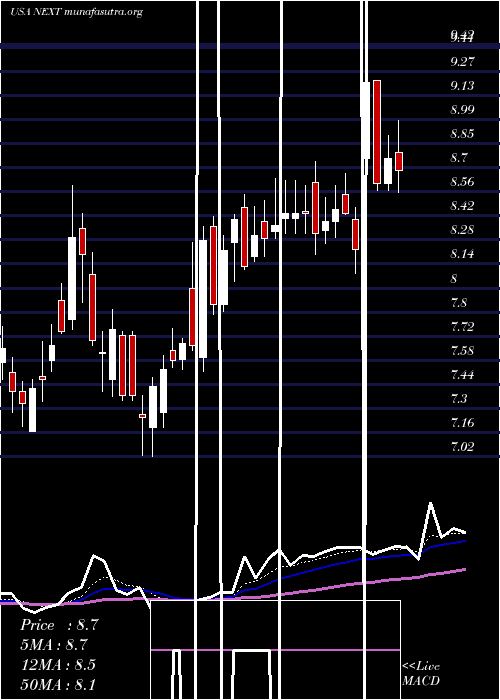500x700 pixels.
Task: Click the 7.16 price axis label
Action: (462, 423)
